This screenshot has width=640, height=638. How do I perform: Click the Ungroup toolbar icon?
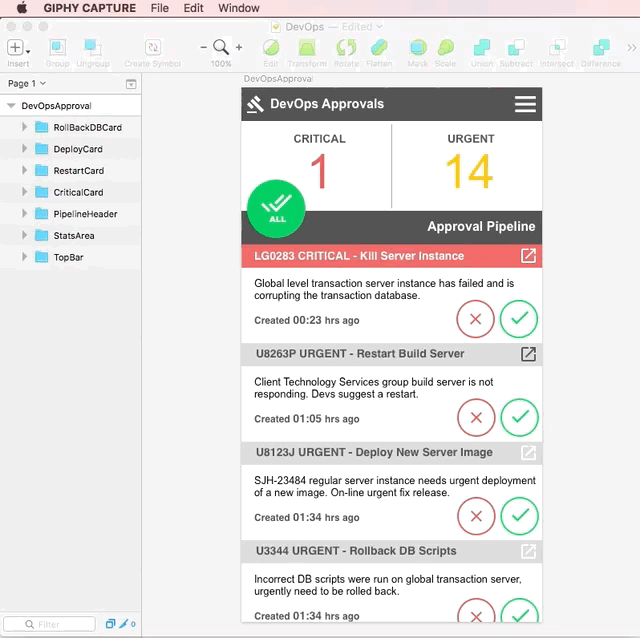tap(93, 48)
